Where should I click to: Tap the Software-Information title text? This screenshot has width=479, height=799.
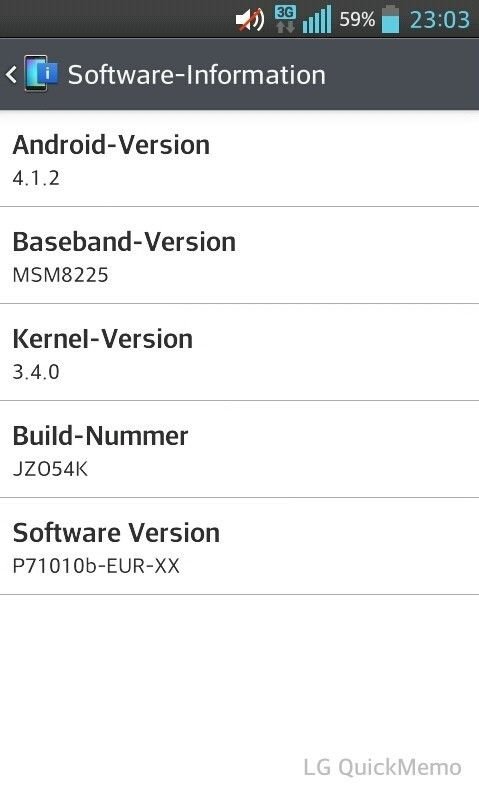[197, 75]
